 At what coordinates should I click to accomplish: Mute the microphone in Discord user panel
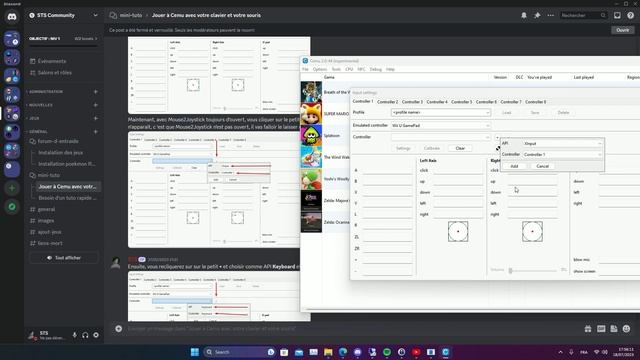pyautogui.click(x=74, y=335)
